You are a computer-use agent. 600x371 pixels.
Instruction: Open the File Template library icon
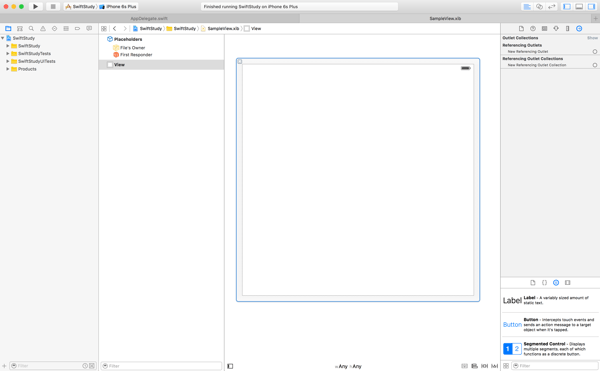pyautogui.click(x=533, y=283)
